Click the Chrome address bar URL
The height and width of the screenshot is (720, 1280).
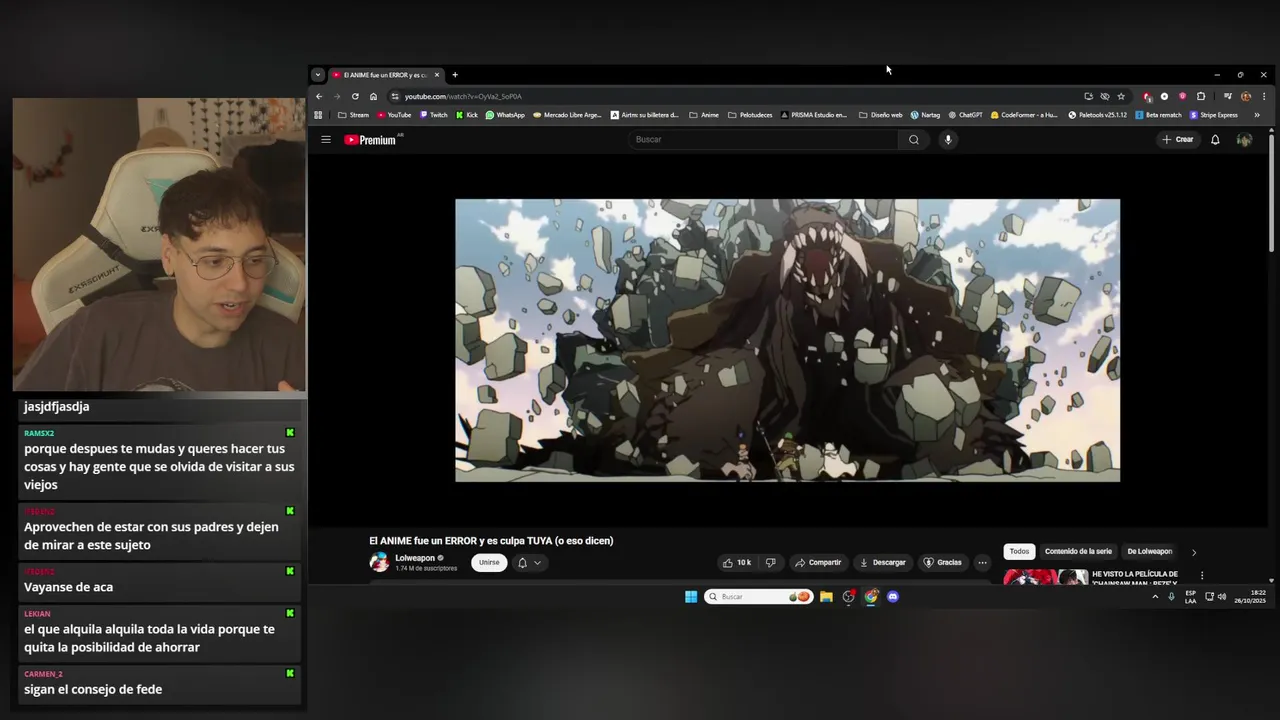(x=463, y=96)
